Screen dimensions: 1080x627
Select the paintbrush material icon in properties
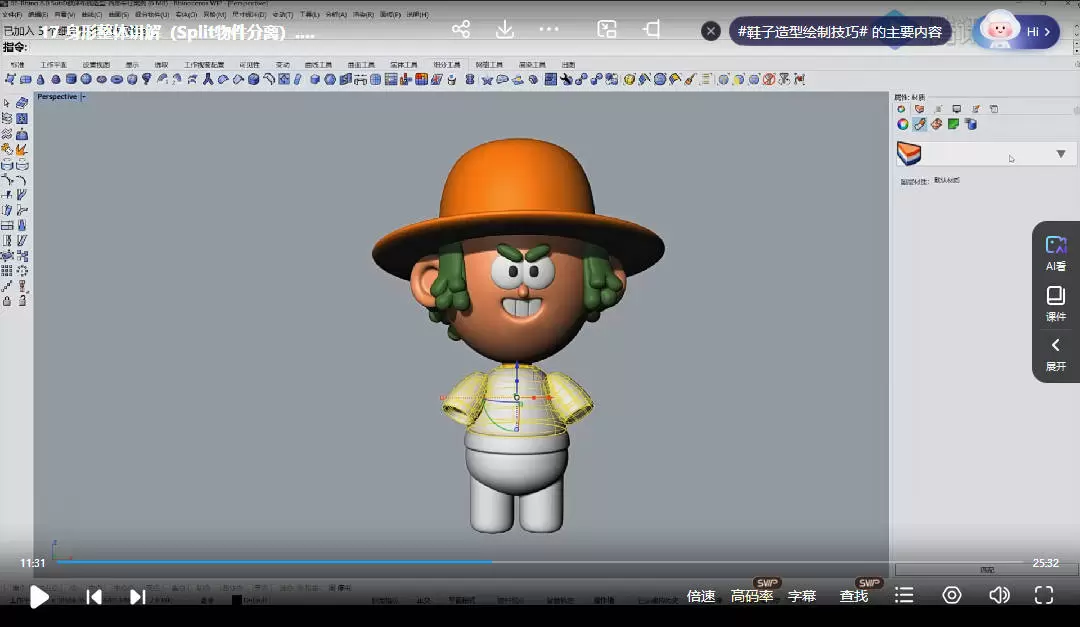coord(920,124)
